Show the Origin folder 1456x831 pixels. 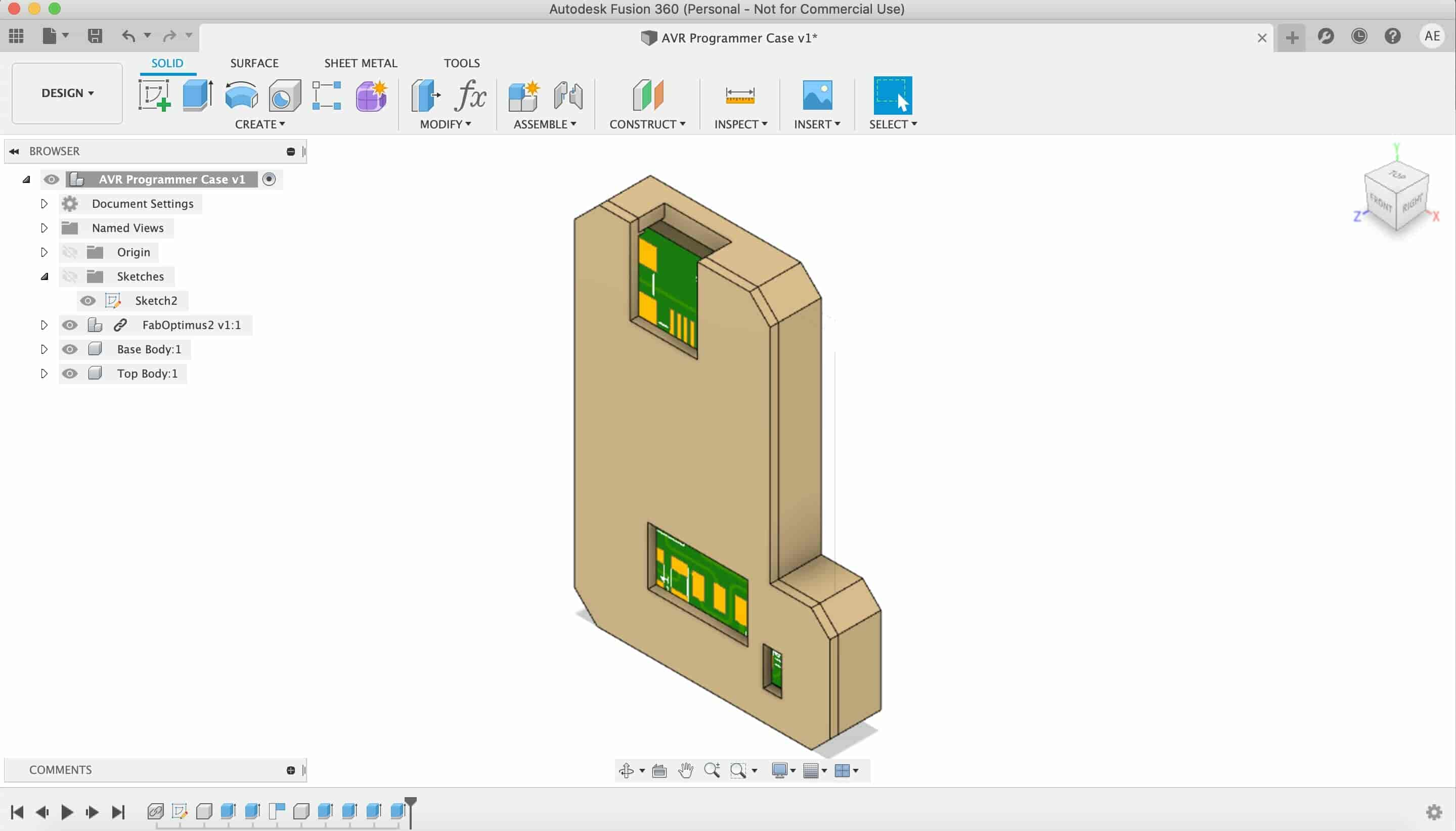70,252
